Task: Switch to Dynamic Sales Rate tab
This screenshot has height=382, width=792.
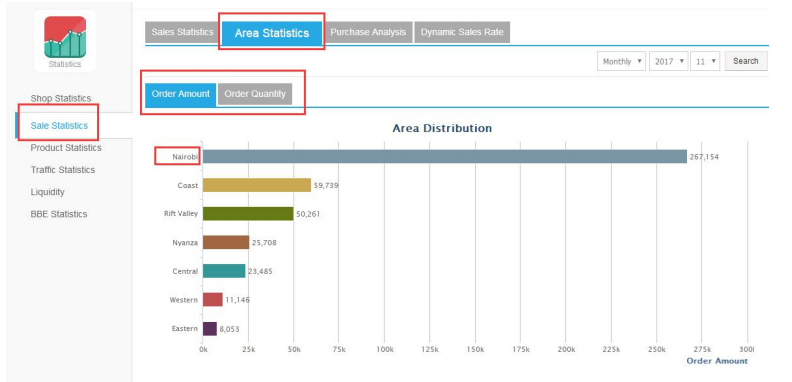Action: click(462, 32)
